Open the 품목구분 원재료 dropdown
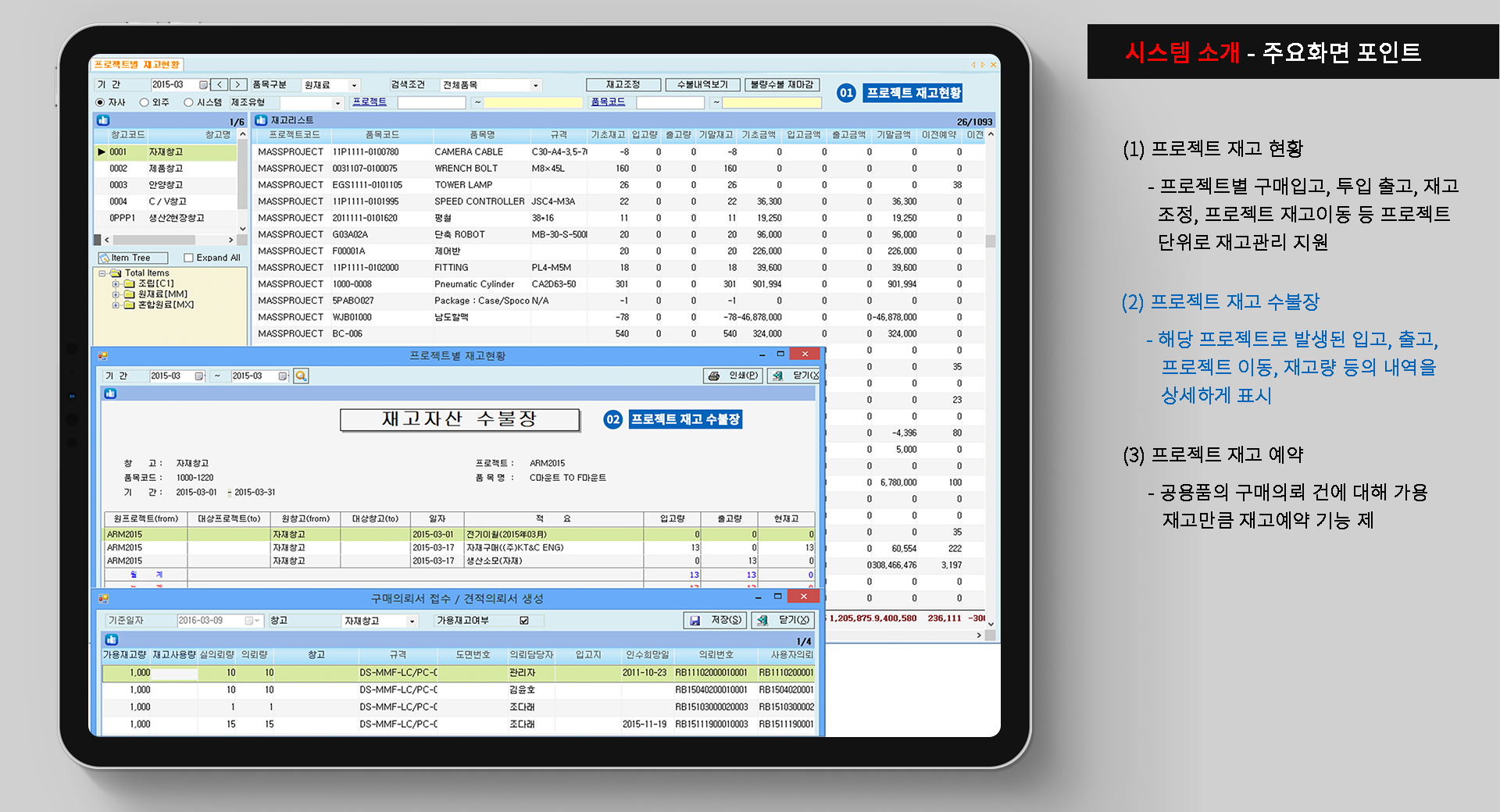This screenshot has height=812, width=1500. 355,85
